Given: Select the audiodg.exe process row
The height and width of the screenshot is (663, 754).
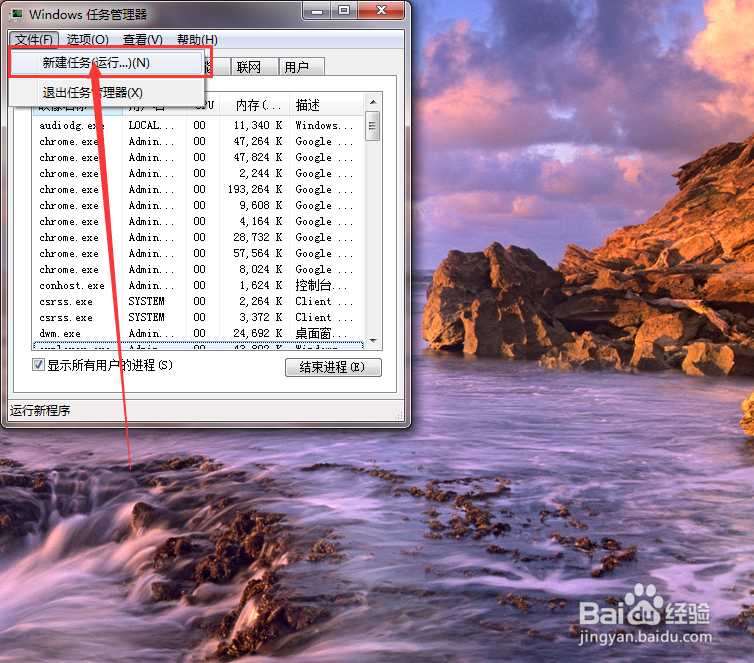Looking at the screenshot, I should (x=198, y=125).
